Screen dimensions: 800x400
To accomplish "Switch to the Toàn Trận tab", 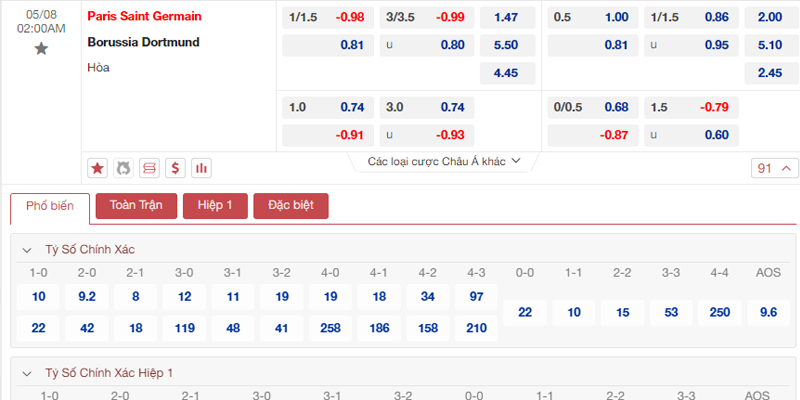I will 136,206.
